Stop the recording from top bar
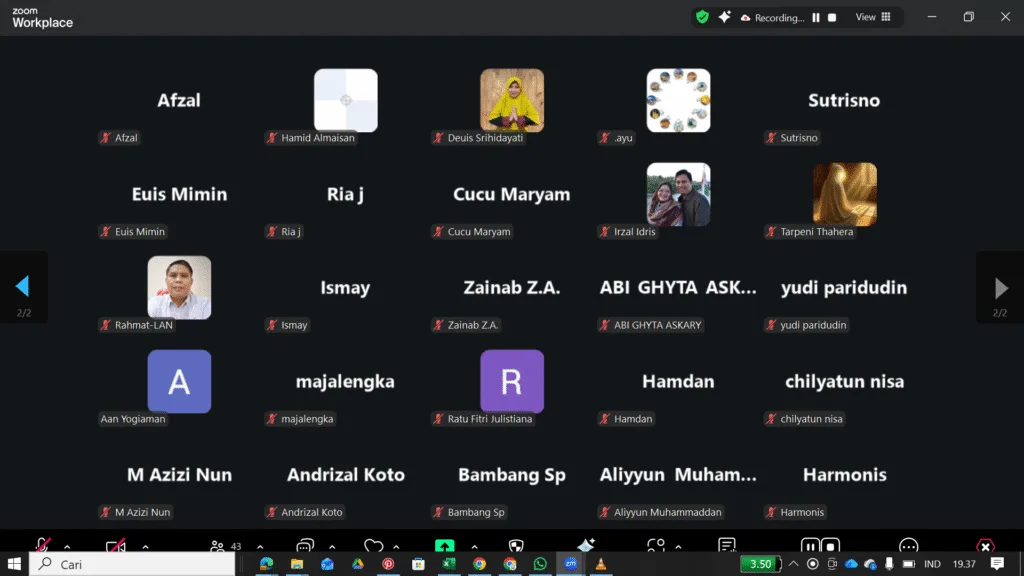1024x576 pixels. click(832, 17)
